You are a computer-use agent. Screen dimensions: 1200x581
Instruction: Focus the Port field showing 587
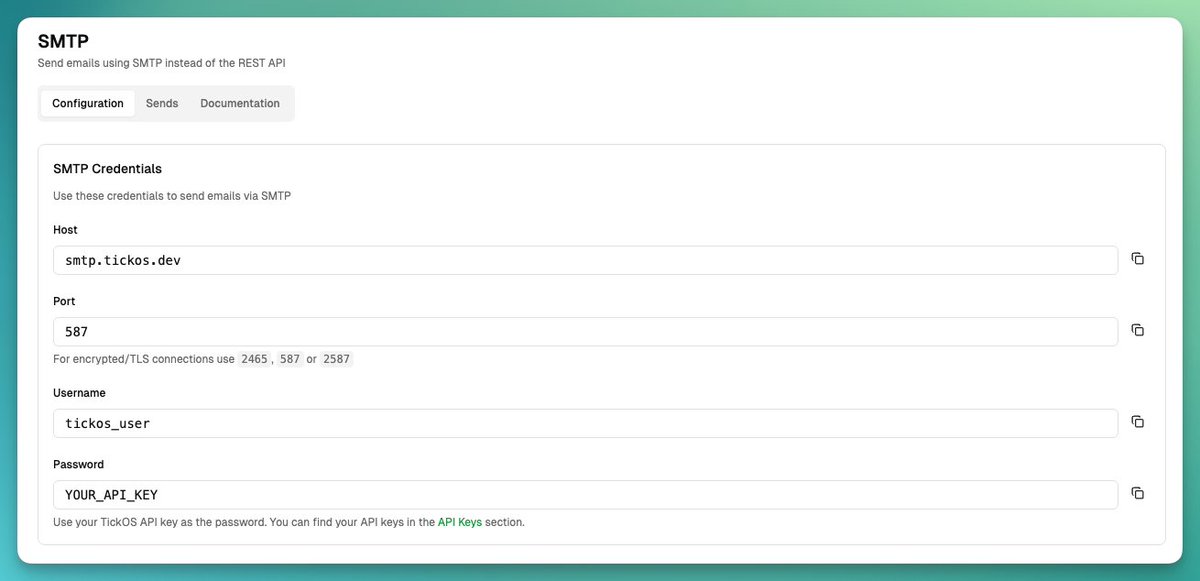click(585, 332)
